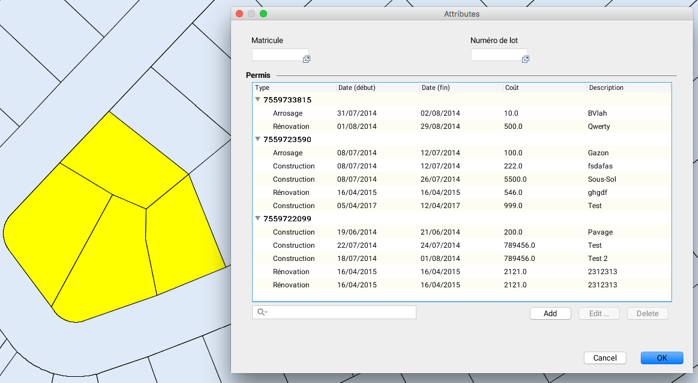
Task: Sort by the Type column header
Action: [x=294, y=88]
